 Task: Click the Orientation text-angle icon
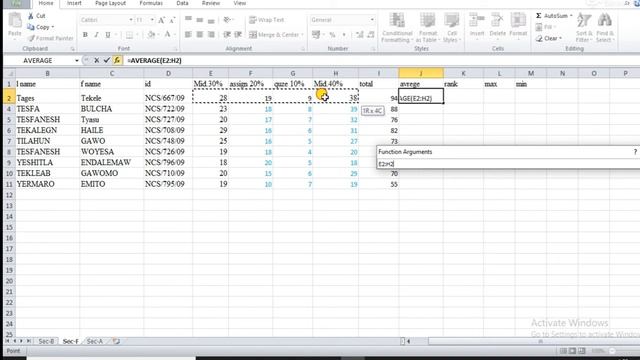click(227, 20)
